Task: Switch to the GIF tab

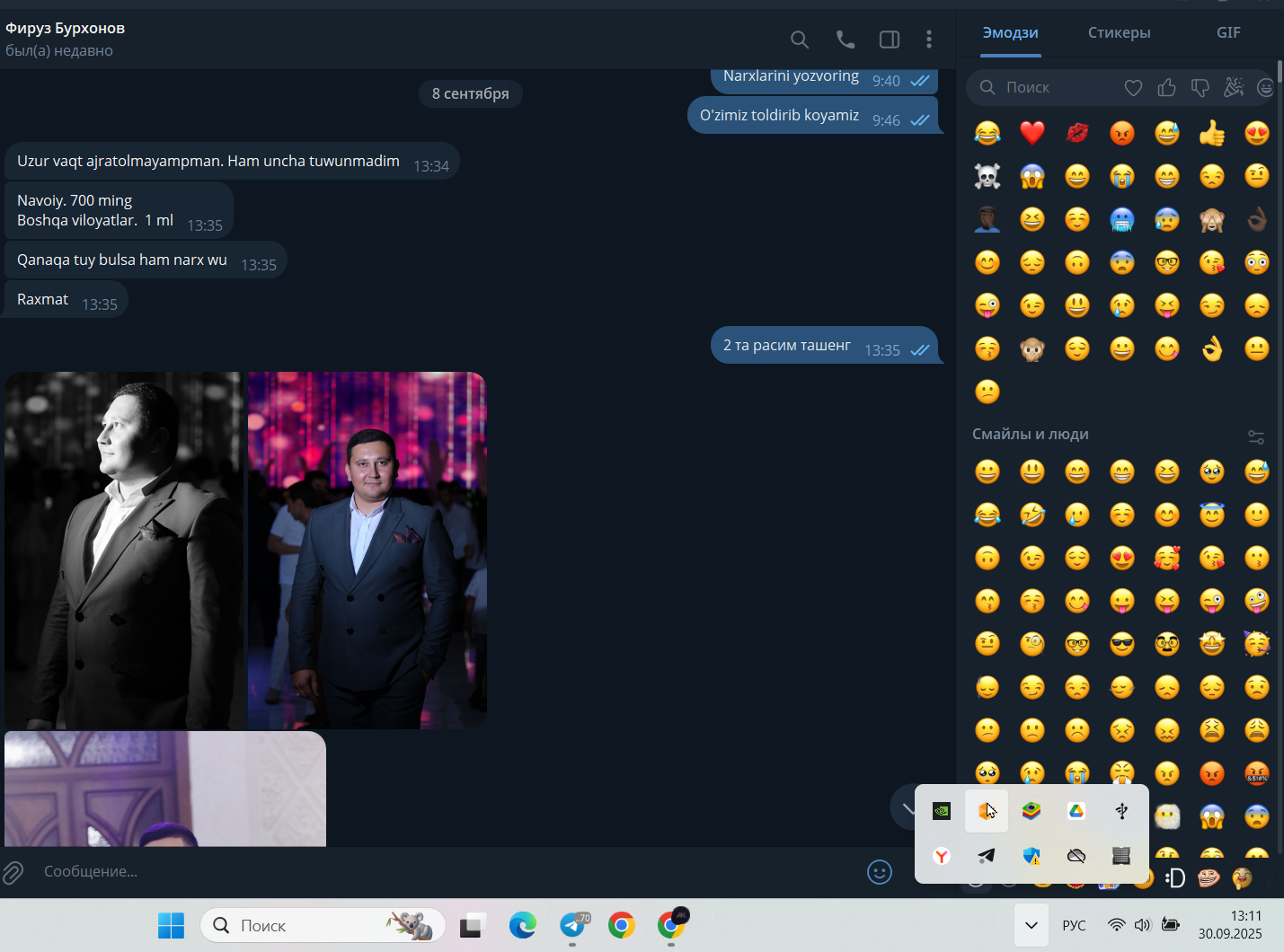Action: pos(1228,32)
